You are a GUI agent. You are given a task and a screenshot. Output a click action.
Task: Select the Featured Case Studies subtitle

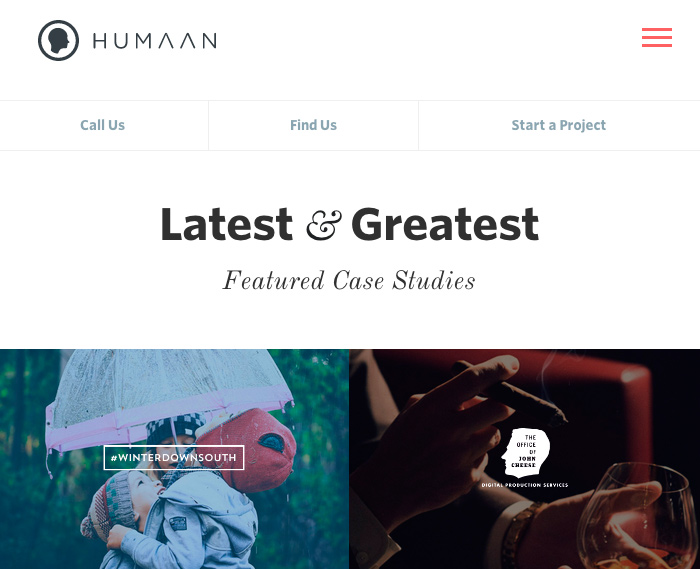[349, 280]
